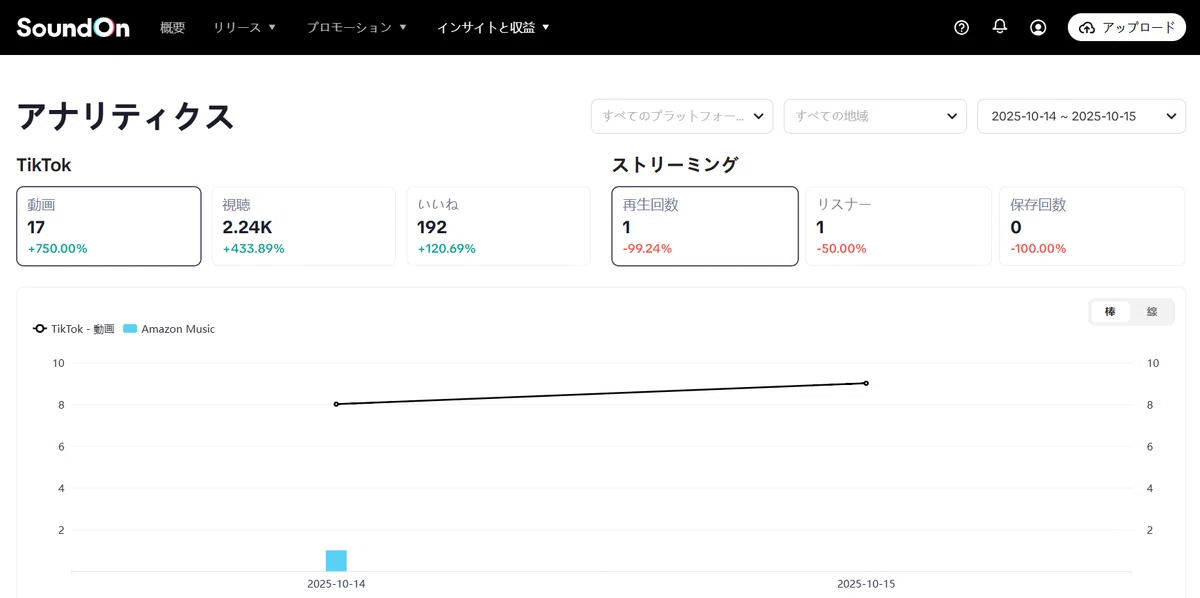Click the blue Amazon Music bar for 2025-10-14
1200x598 pixels.
click(x=336, y=561)
